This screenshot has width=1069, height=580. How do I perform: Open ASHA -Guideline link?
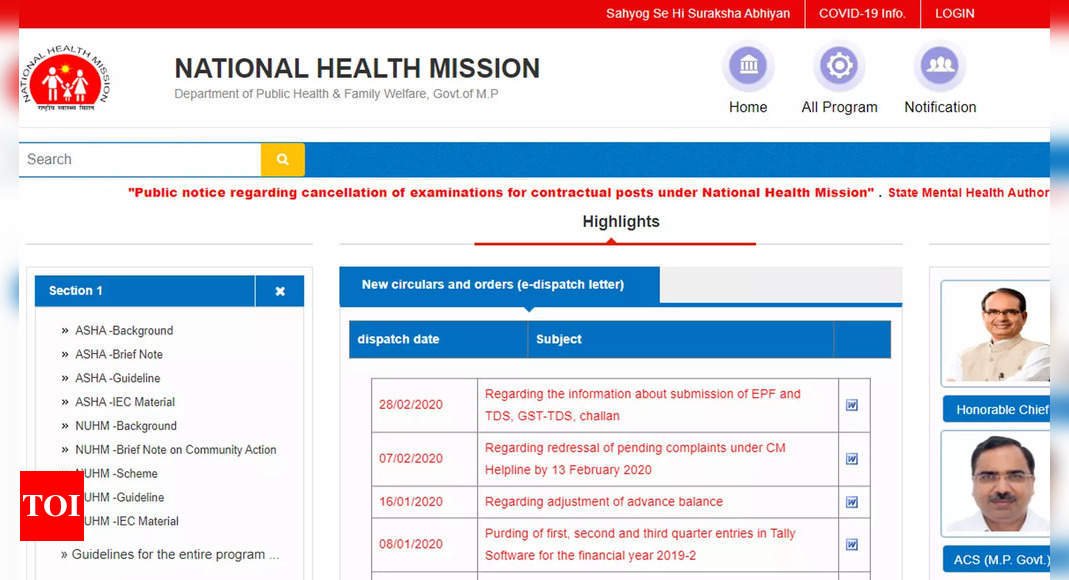[x=117, y=378]
